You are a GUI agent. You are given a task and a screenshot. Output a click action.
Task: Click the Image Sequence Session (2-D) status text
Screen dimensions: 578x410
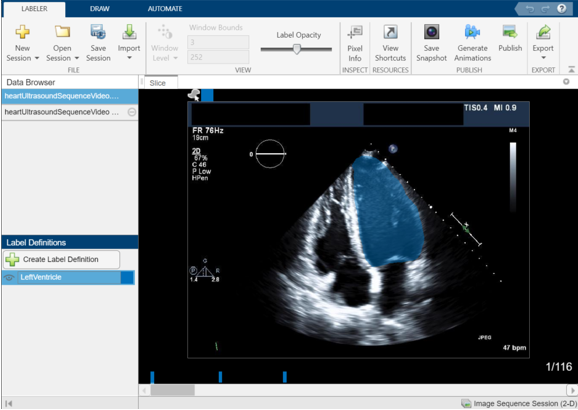point(525,404)
